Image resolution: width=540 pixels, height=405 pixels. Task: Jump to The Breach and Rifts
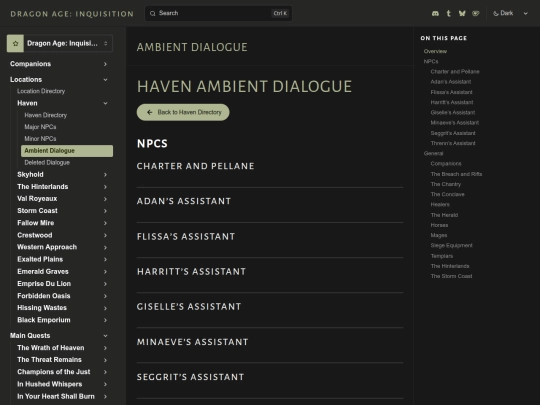pos(456,174)
